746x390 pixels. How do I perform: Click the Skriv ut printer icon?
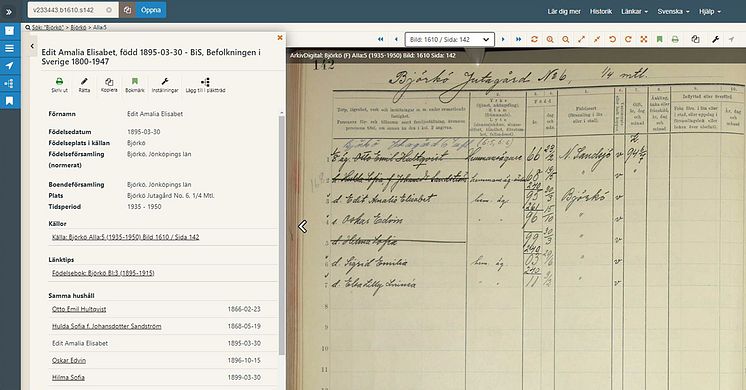point(59,85)
